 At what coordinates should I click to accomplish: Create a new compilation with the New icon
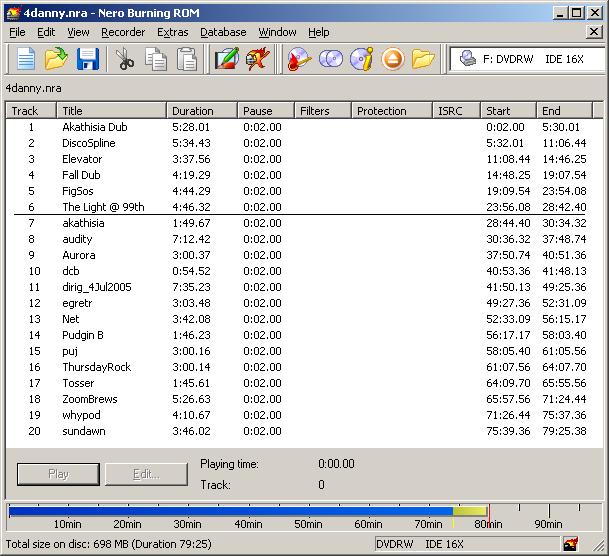click(24, 59)
